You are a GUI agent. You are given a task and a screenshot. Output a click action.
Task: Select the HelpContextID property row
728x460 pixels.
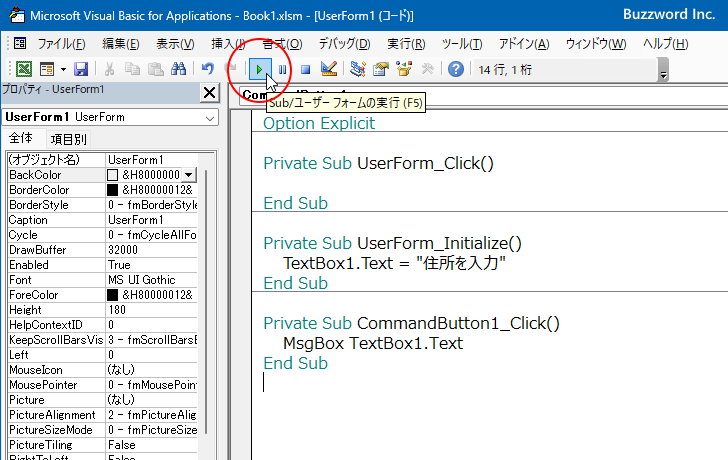(x=102, y=325)
